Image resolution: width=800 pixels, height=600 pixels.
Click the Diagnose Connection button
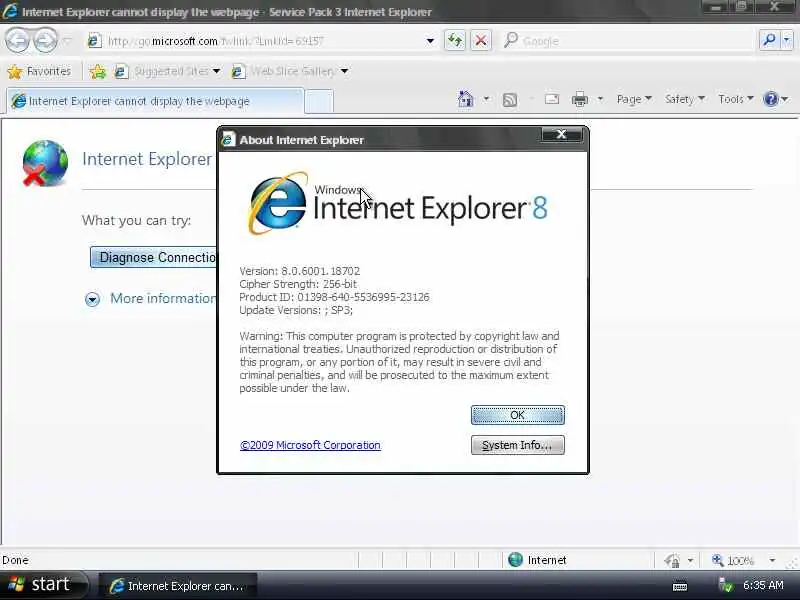(x=154, y=257)
